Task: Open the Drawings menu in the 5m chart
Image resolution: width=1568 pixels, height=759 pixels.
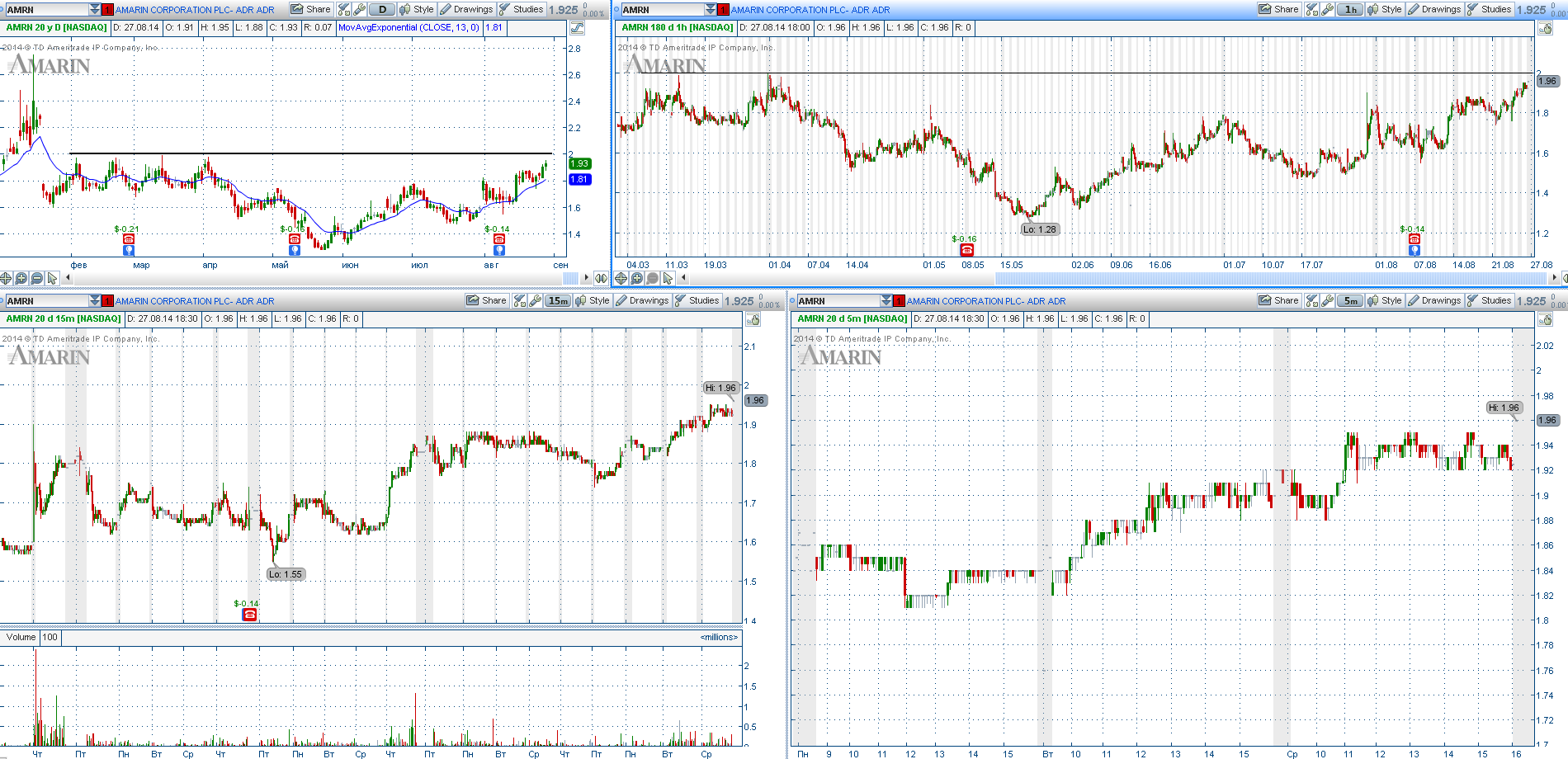Action: [1434, 300]
